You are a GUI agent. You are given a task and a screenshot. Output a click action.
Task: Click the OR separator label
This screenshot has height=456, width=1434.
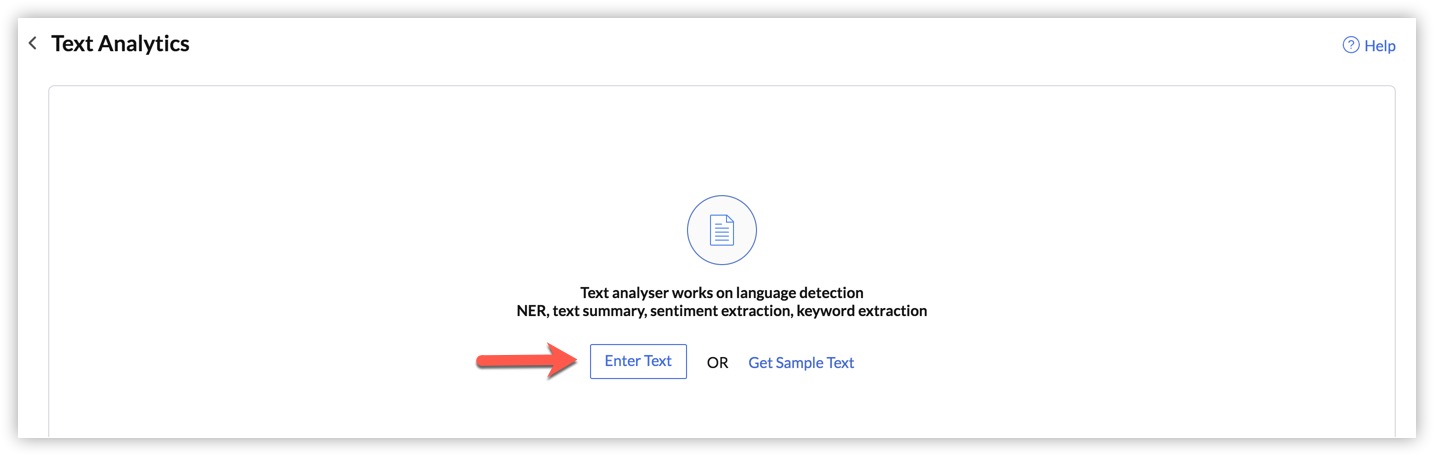[717, 363]
